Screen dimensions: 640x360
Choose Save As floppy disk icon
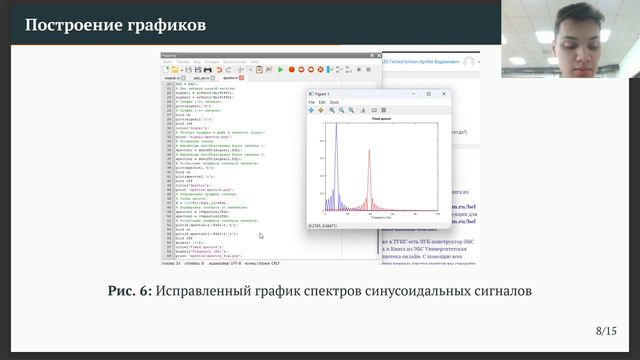[x=198, y=70]
